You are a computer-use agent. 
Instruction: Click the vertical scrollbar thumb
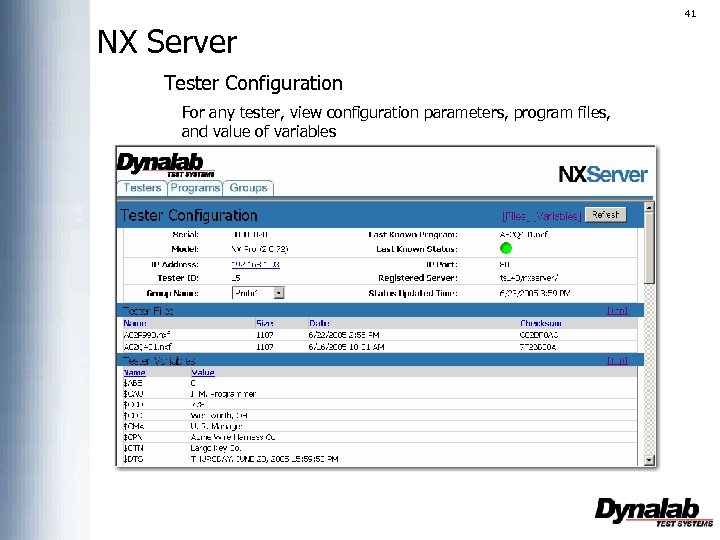pyautogui.click(x=649, y=248)
